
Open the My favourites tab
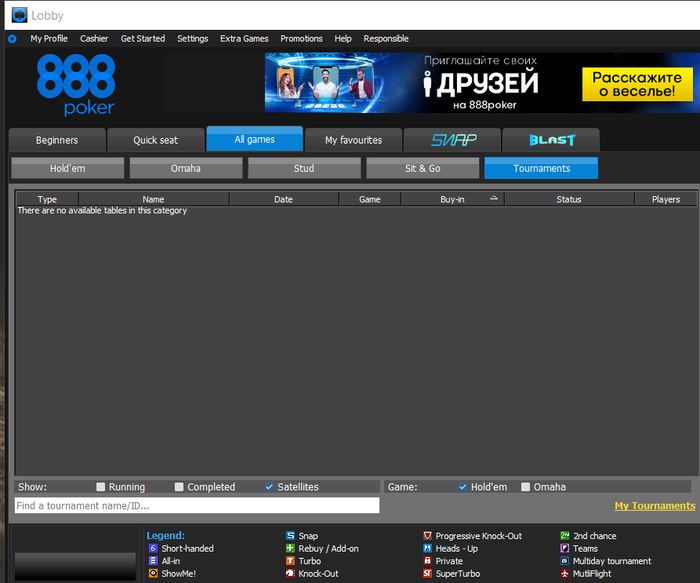[x=354, y=140]
